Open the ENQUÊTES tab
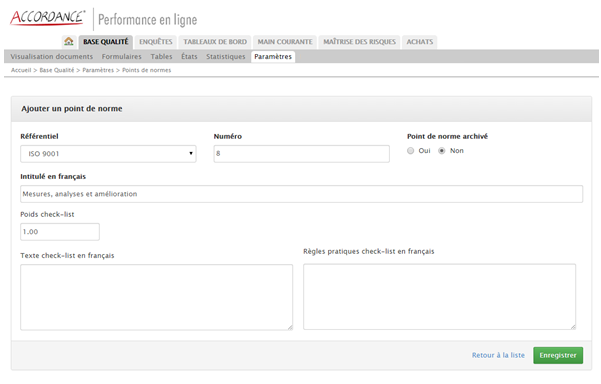This screenshot has width=601, height=384. coord(156,42)
